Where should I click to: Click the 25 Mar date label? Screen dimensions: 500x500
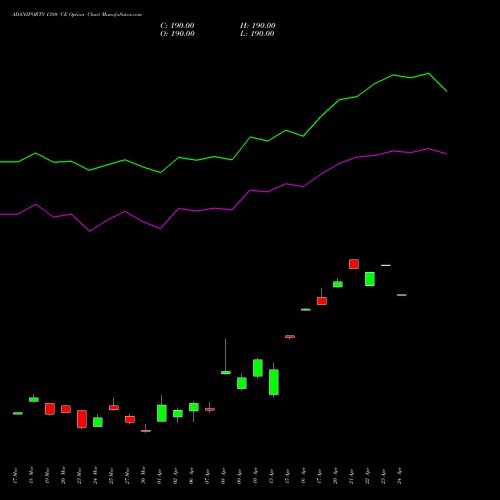click(x=111, y=476)
